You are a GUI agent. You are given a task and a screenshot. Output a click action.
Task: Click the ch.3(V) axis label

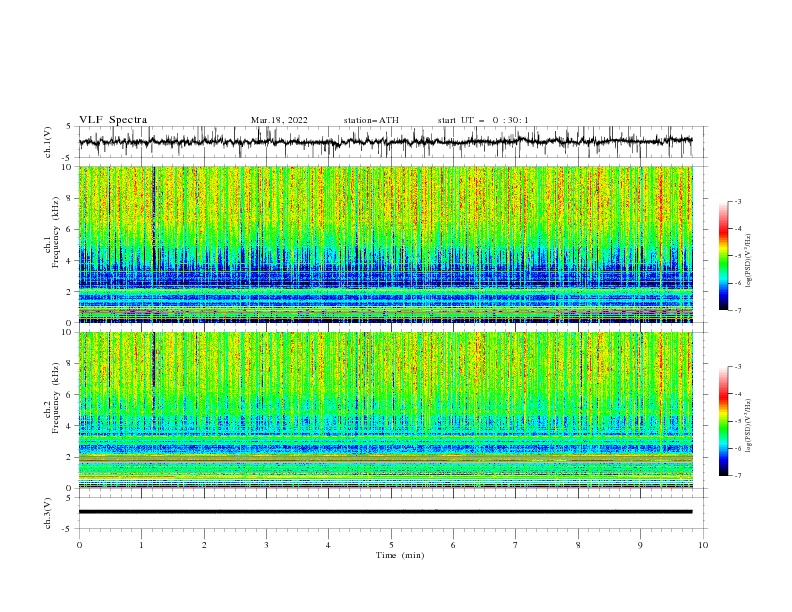click(48, 513)
